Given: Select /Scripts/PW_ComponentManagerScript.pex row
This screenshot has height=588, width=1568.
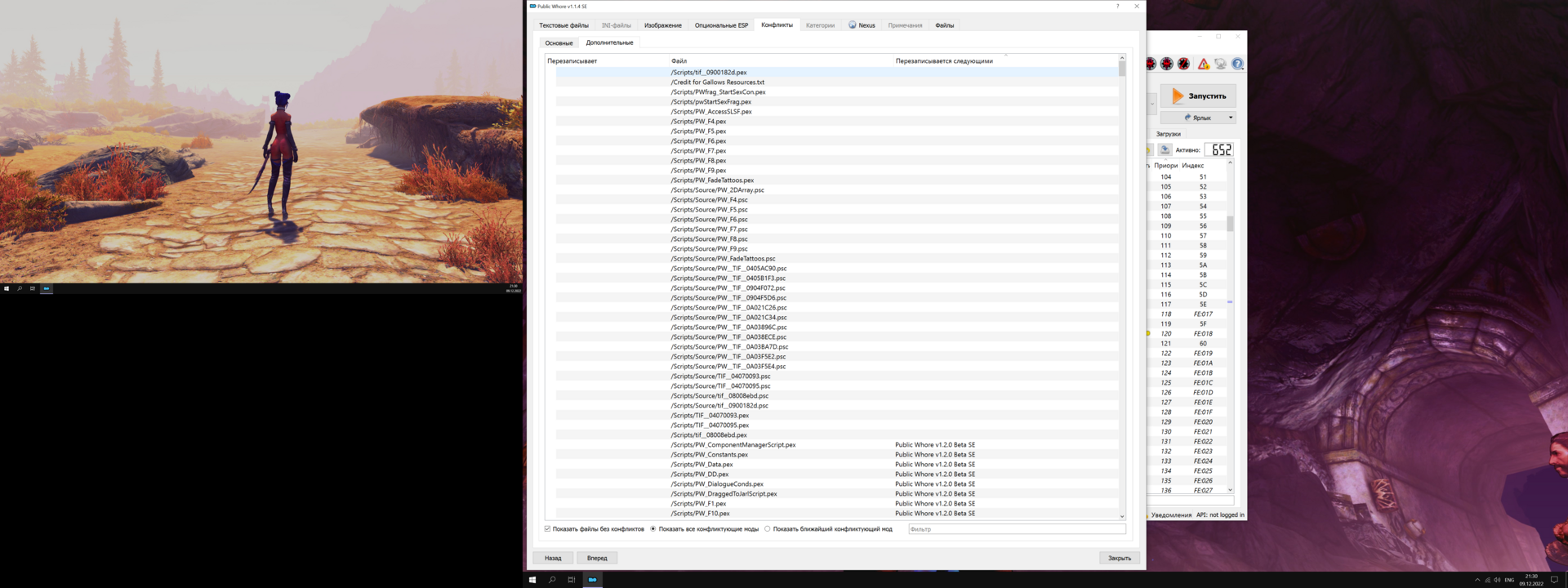Looking at the screenshot, I should [837, 444].
